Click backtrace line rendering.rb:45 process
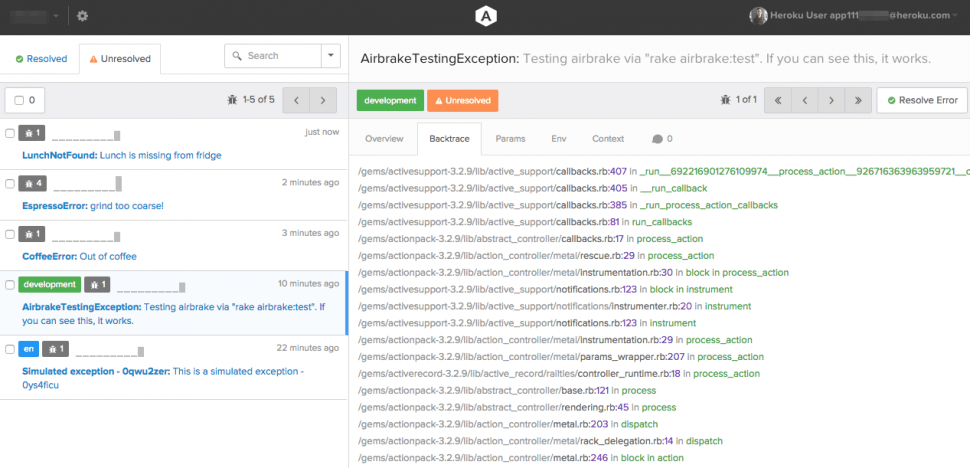Image resolution: width=970 pixels, height=468 pixels. [517, 407]
